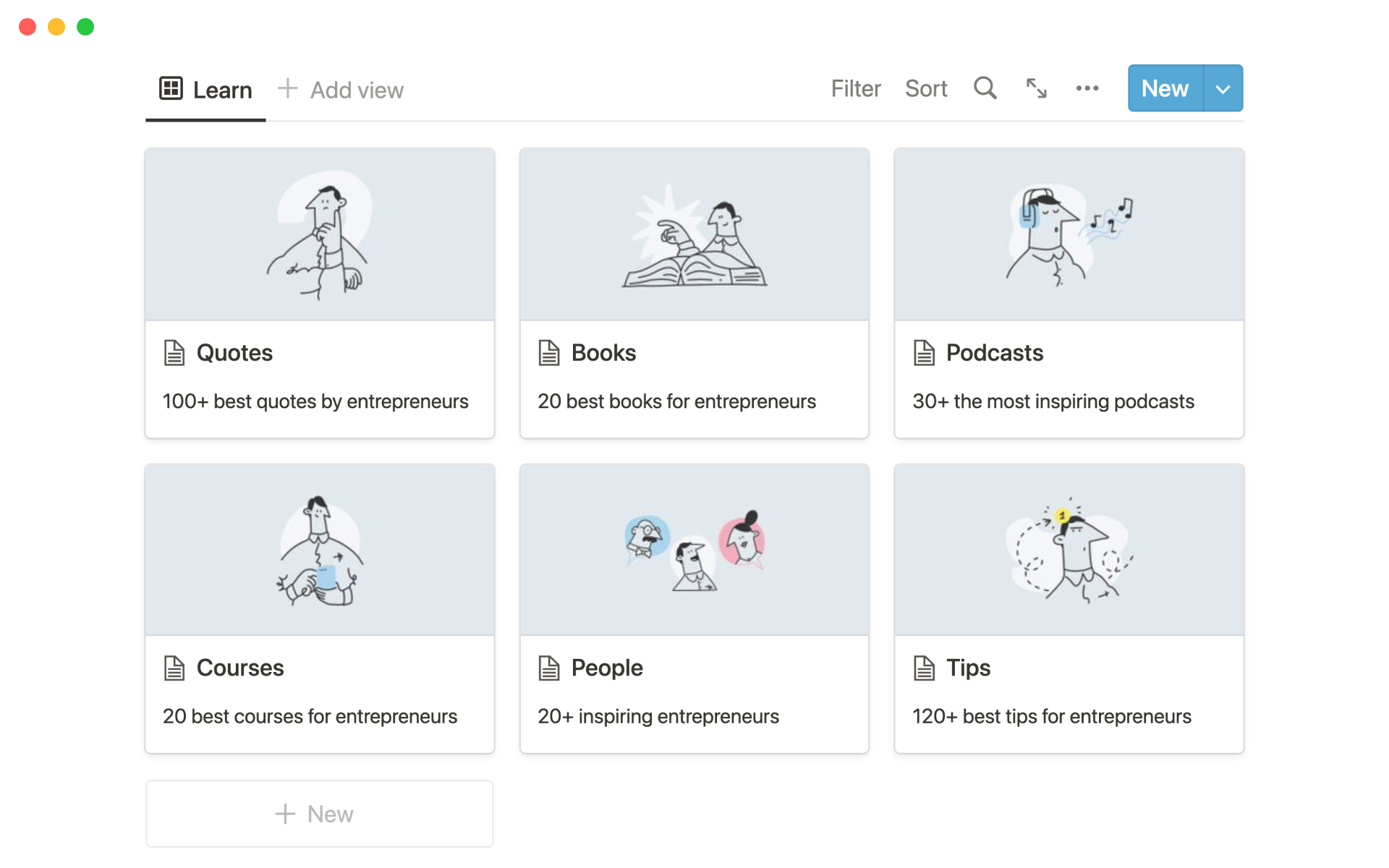Screen dimensions: 1389x868
Task: Click the page icon next to Podcasts
Action: (x=924, y=353)
